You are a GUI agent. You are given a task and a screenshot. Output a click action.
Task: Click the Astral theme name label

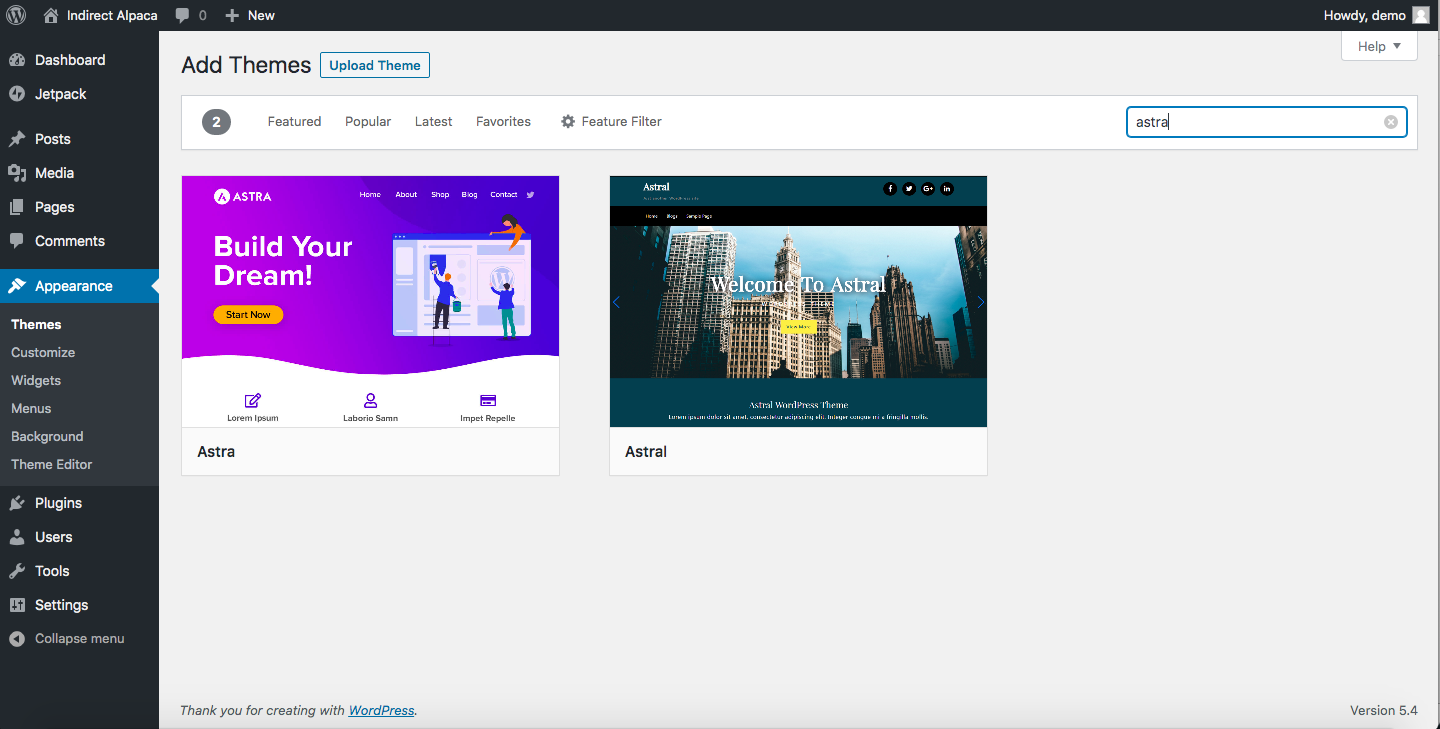tap(646, 451)
